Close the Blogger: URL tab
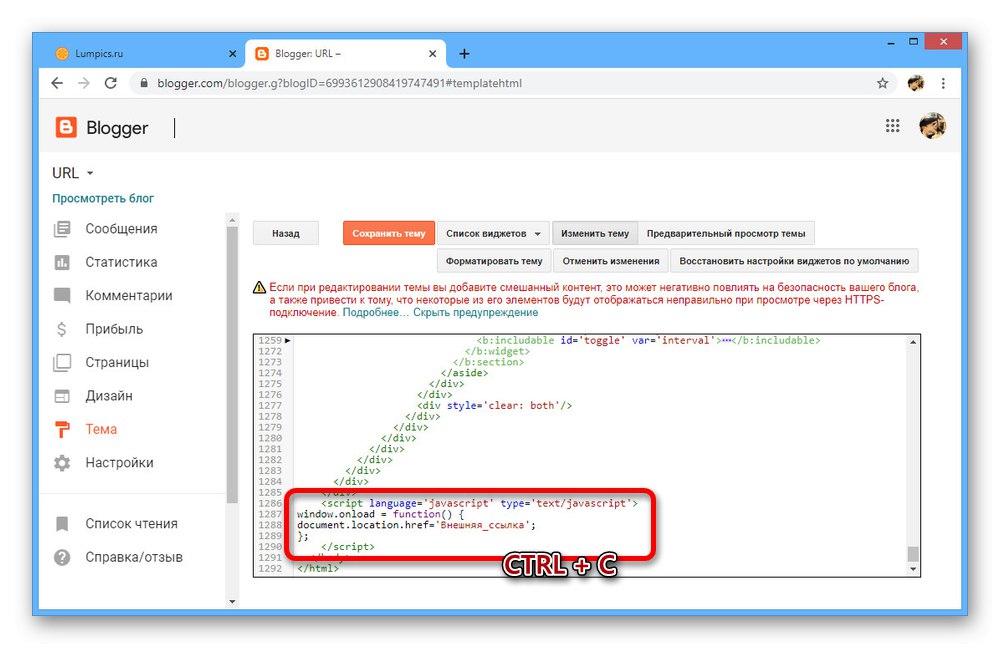1000x648 pixels. (432, 54)
